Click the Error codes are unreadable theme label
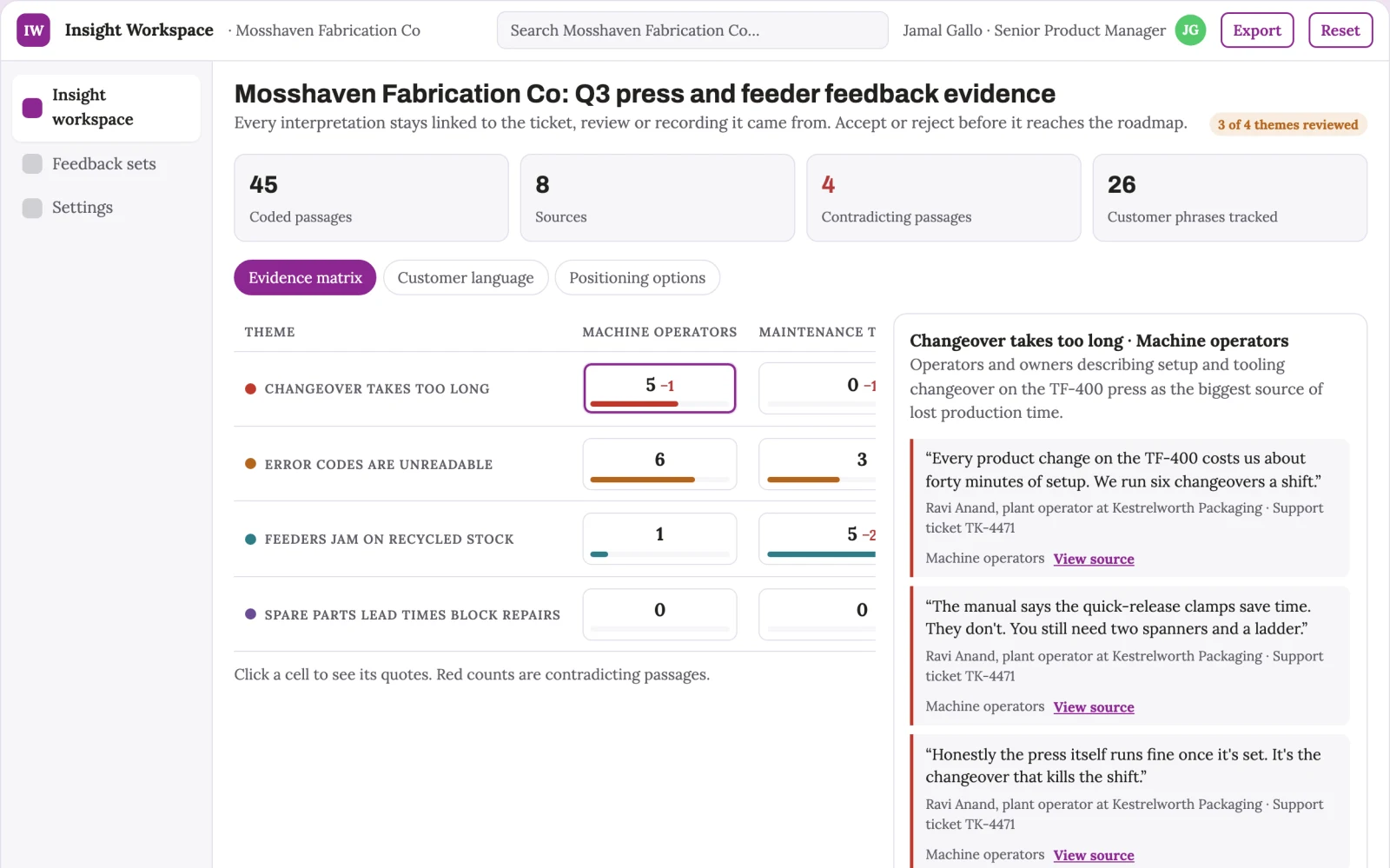The width and height of the screenshot is (1390, 868). pyautogui.click(x=379, y=465)
